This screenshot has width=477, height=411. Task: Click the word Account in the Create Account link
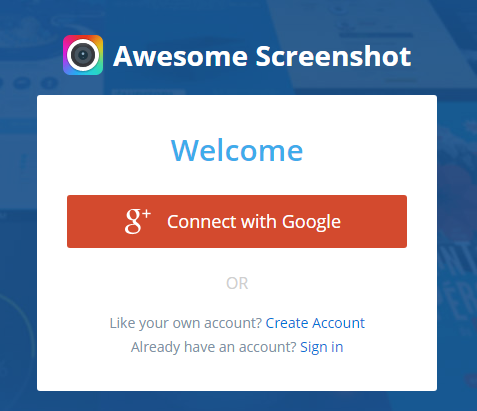(x=338, y=323)
